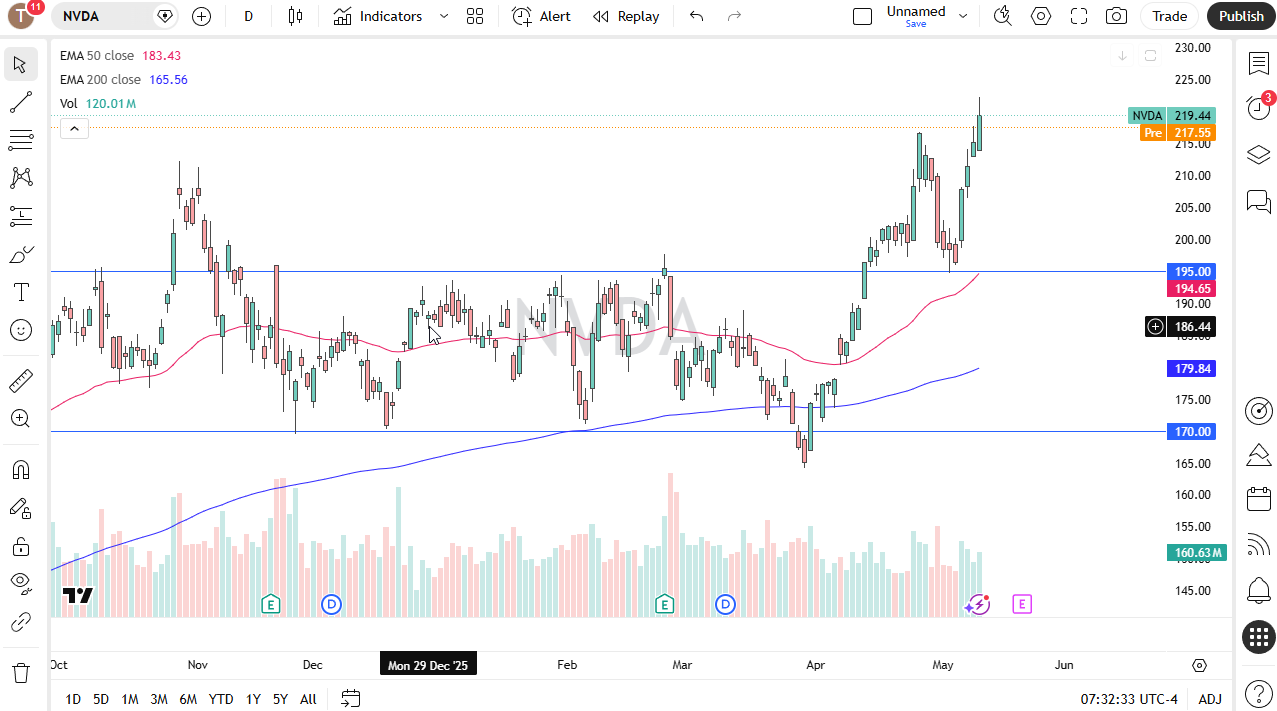Remove objects with the trash icon
1277x711 pixels.
click(20, 672)
